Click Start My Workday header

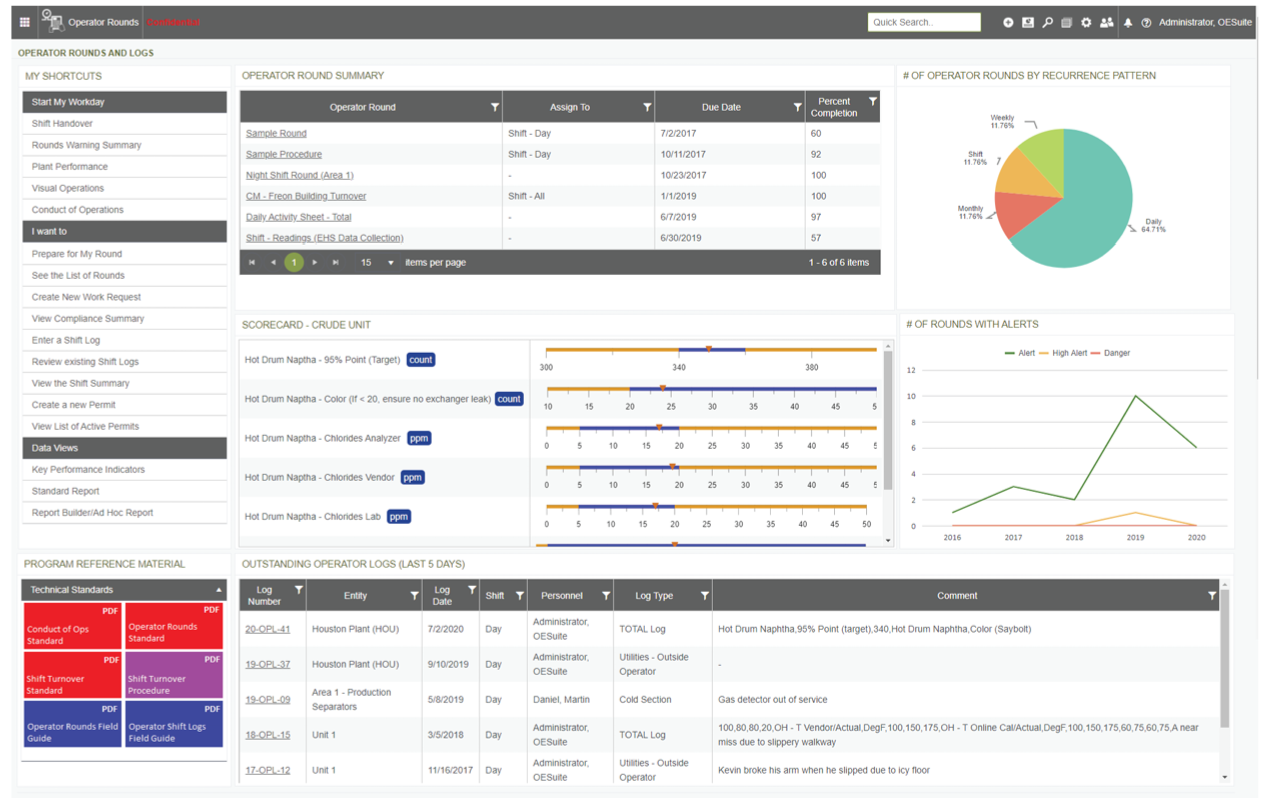[x=125, y=102]
